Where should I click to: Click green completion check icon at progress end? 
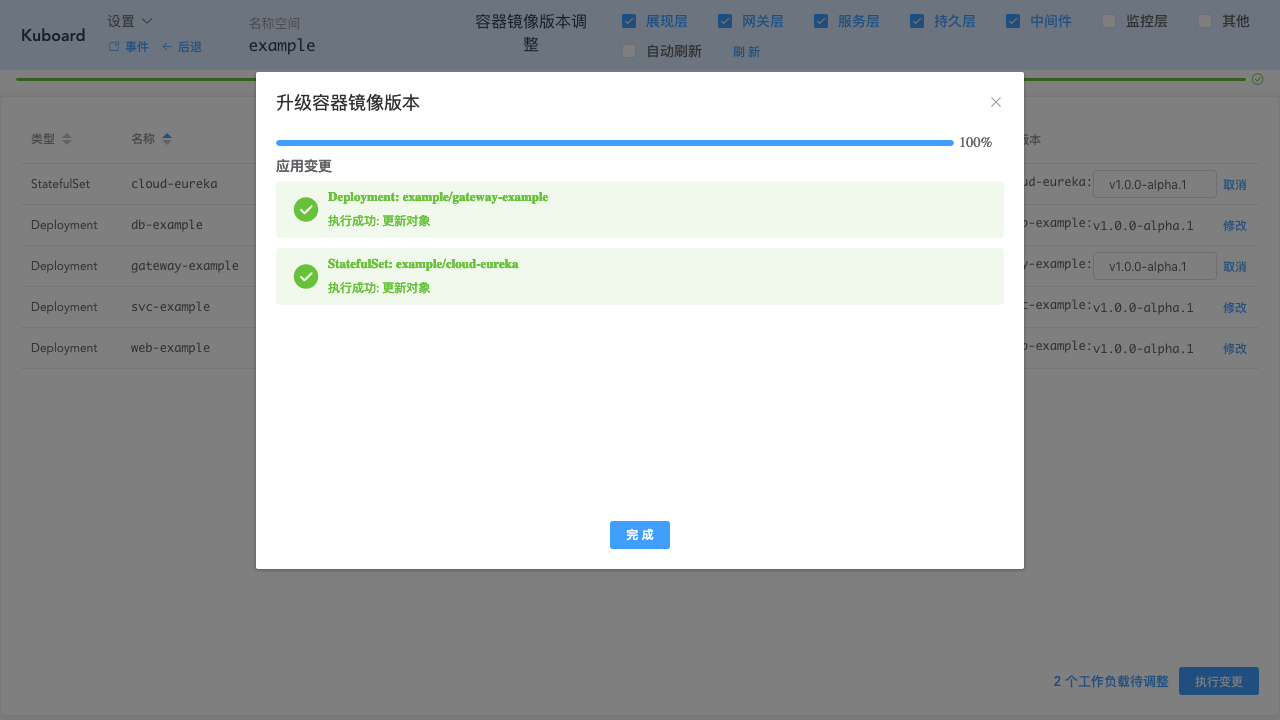pos(1257,79)
